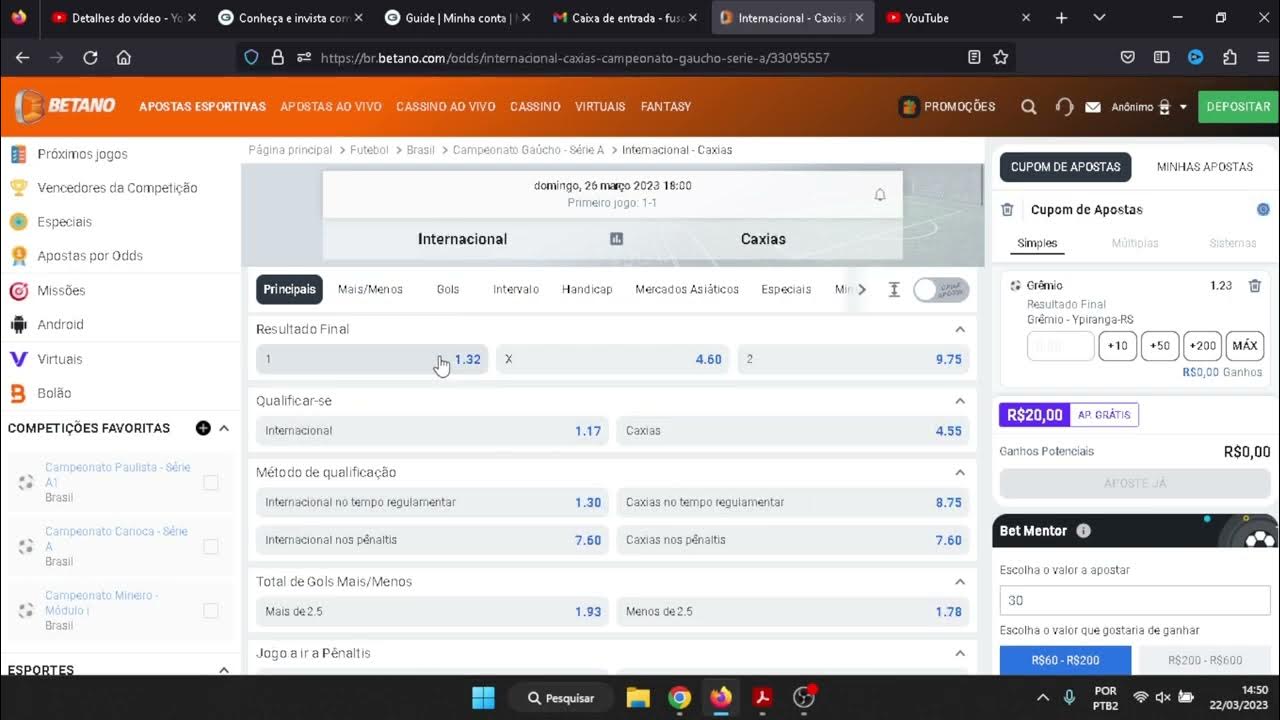Click the Depositar button
Viewport: 1280px width, 720px height.
click(x=1238, y=106)
